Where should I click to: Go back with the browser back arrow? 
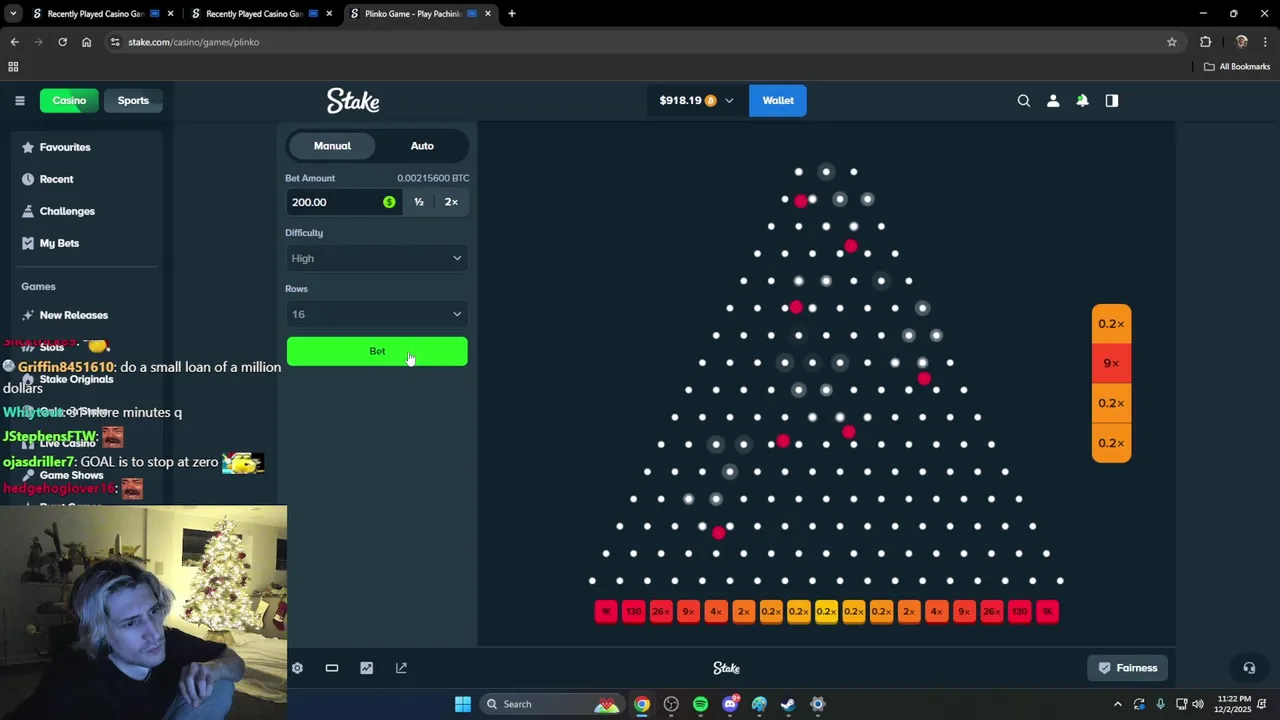[x=14, y=42]
